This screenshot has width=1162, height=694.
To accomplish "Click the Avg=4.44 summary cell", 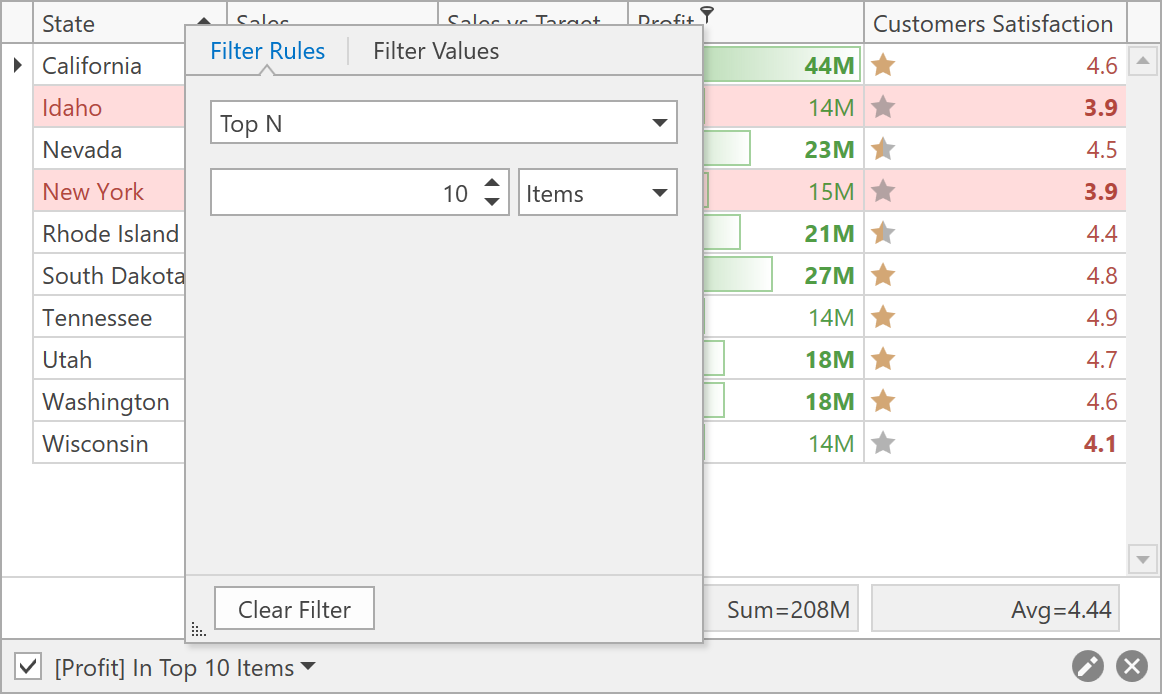I will pyautogui.click(x=995, y=609).
